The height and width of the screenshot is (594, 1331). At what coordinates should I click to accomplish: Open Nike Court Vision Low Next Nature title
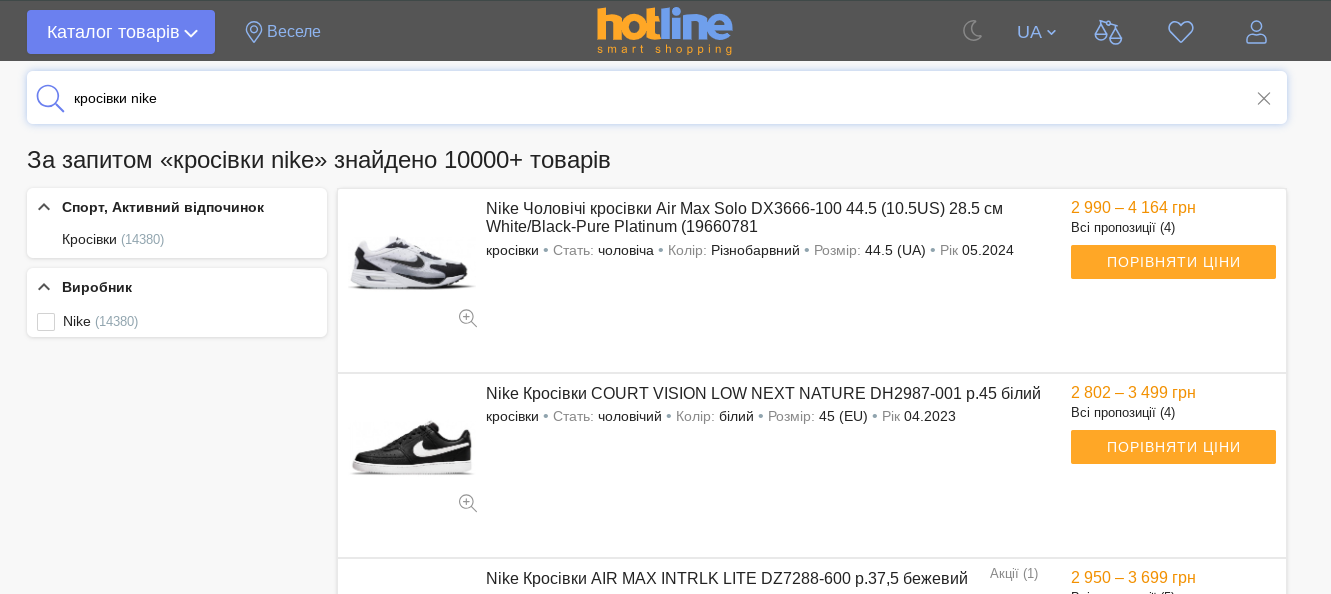coord(763,394)
